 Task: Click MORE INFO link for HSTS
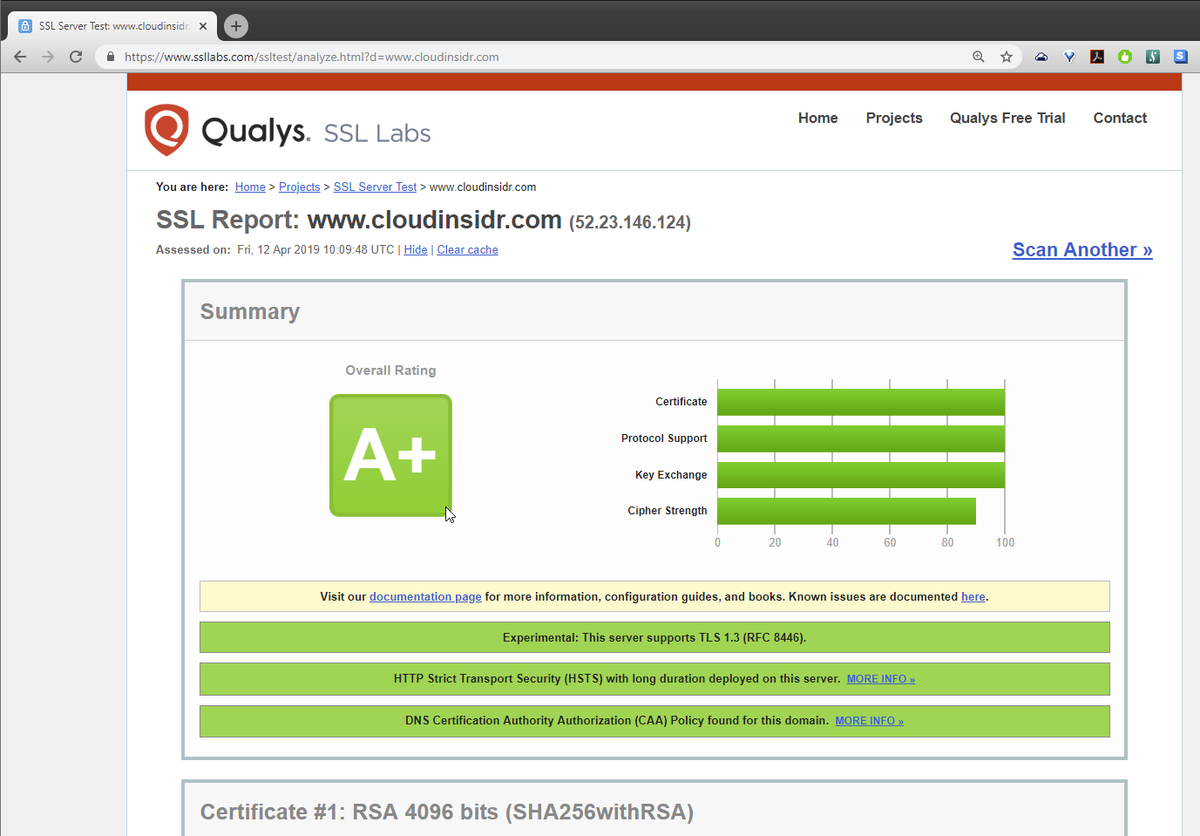(881, 679)
